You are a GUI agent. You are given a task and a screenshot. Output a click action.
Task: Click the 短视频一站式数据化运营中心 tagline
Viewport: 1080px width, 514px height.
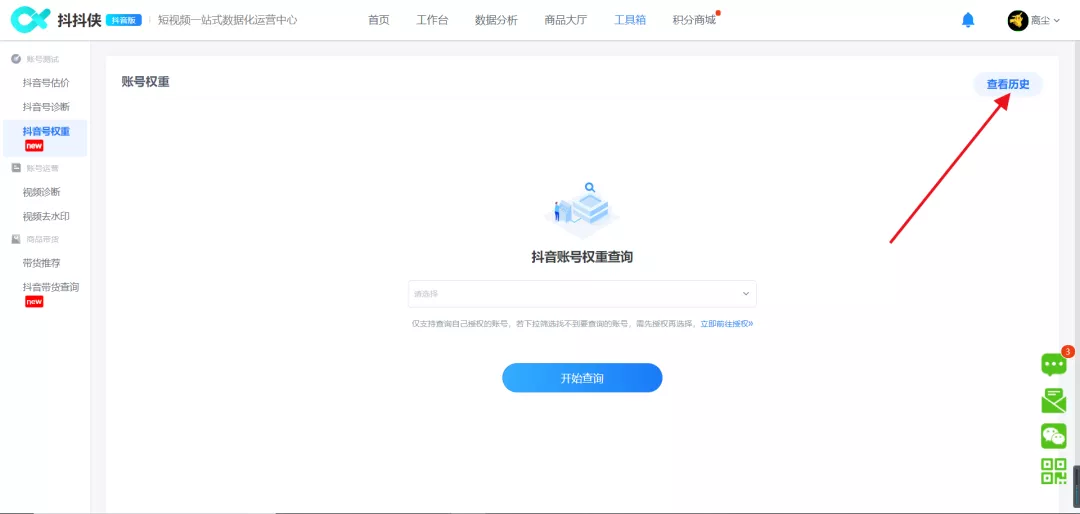coord(227,20)
